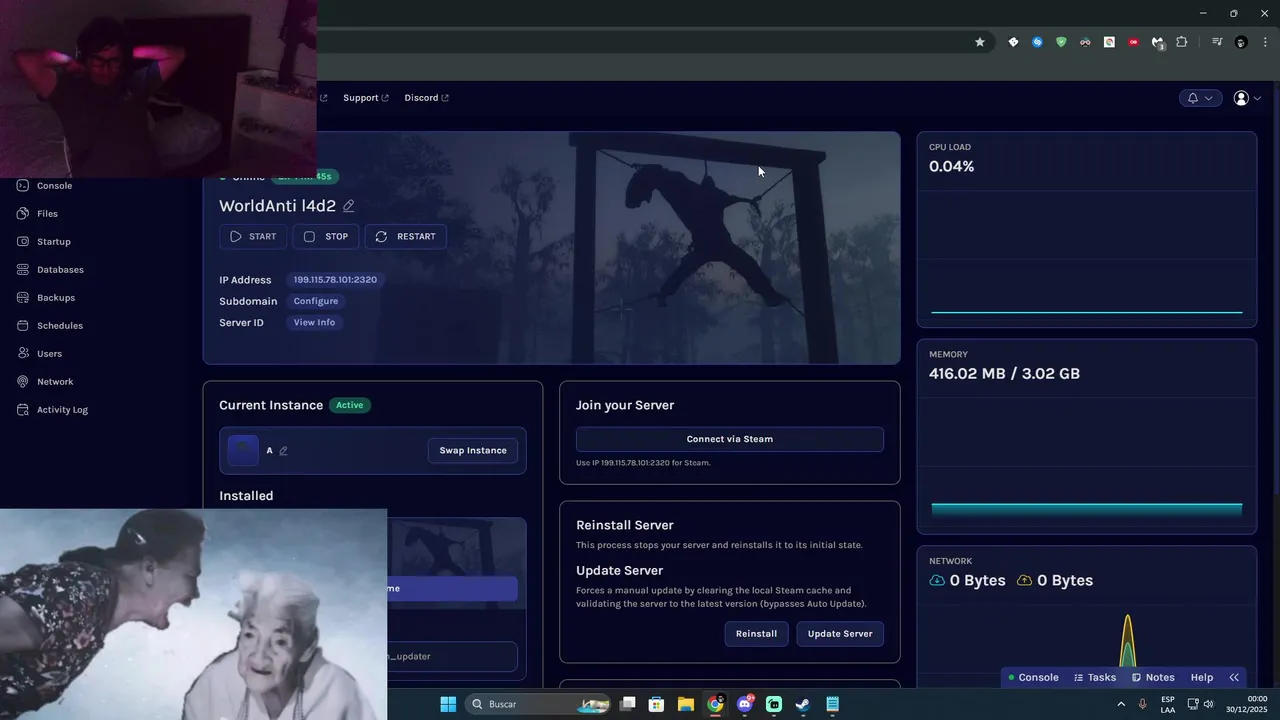The height and width of the screenshot is (720, 1280).
Task: Open Discord from taskbar
Action: (745, 704)
